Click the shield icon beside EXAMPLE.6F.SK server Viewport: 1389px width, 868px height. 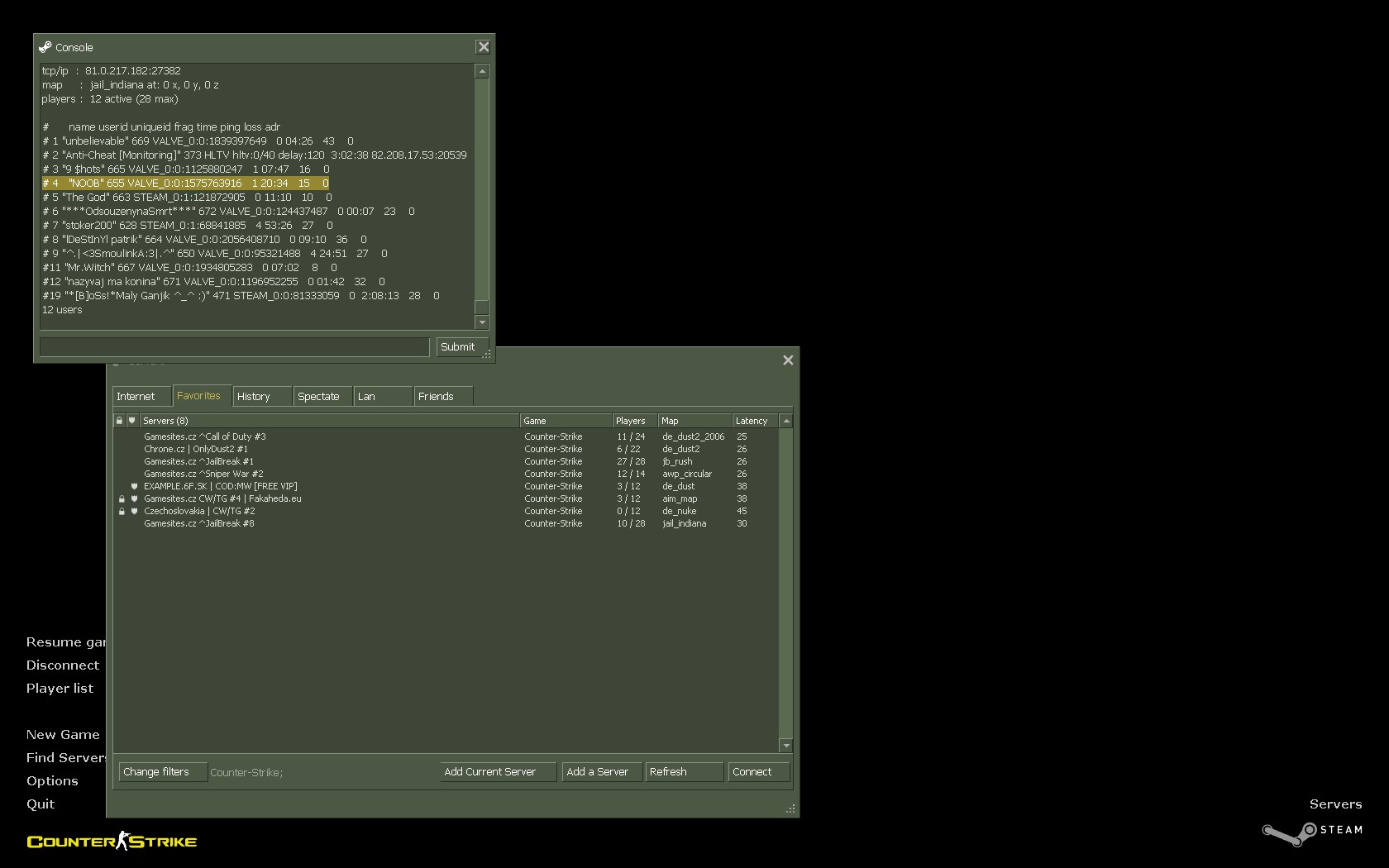click(134, 486)
